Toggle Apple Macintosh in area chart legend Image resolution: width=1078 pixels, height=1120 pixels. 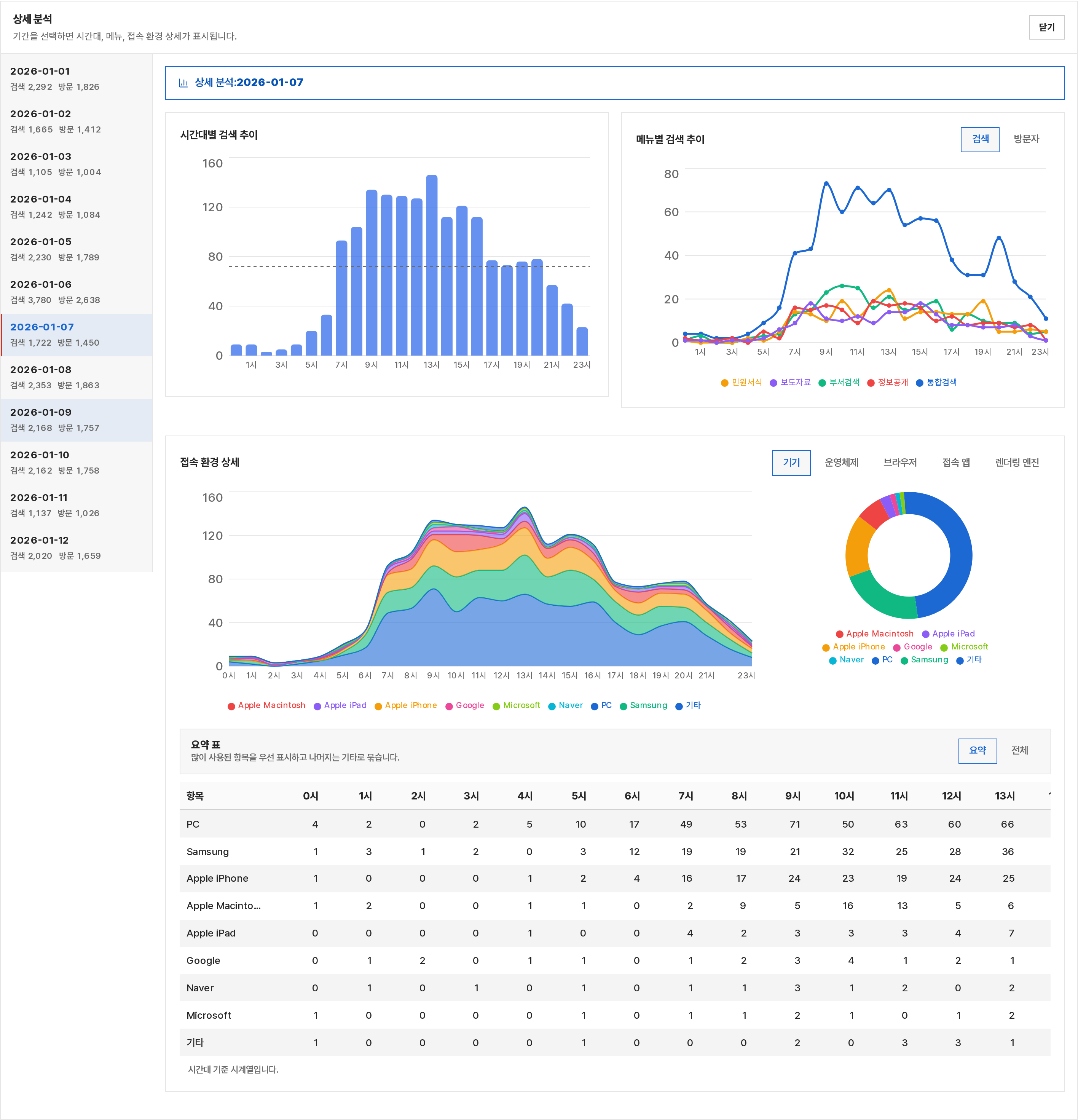click(266, 706)
